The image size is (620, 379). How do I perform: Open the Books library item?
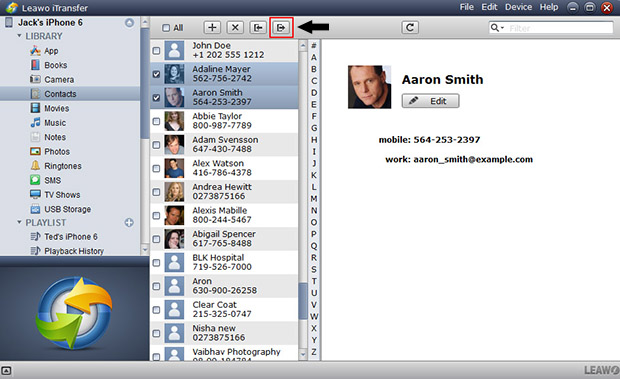55,65
